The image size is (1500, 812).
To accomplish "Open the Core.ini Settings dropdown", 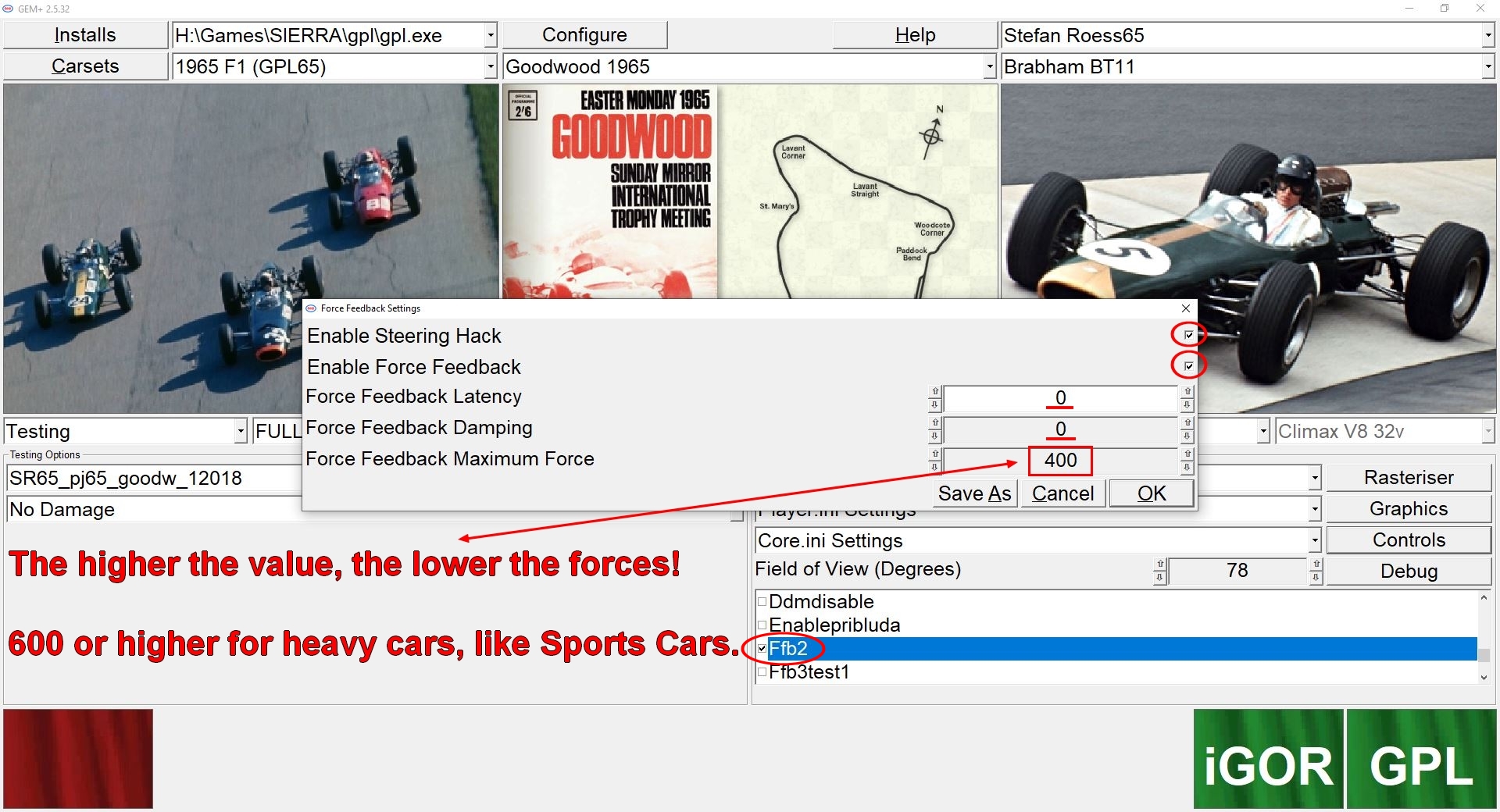I will [x=1315, y=540].
